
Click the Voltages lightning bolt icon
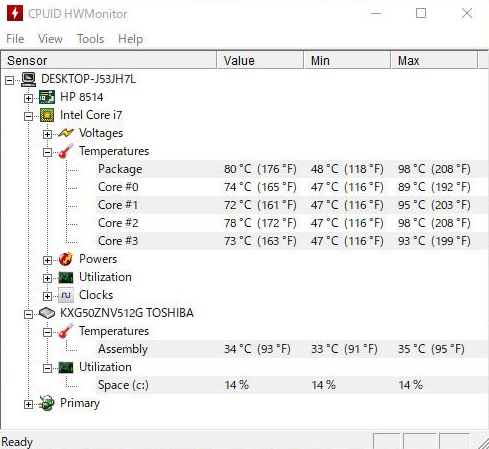66,133
